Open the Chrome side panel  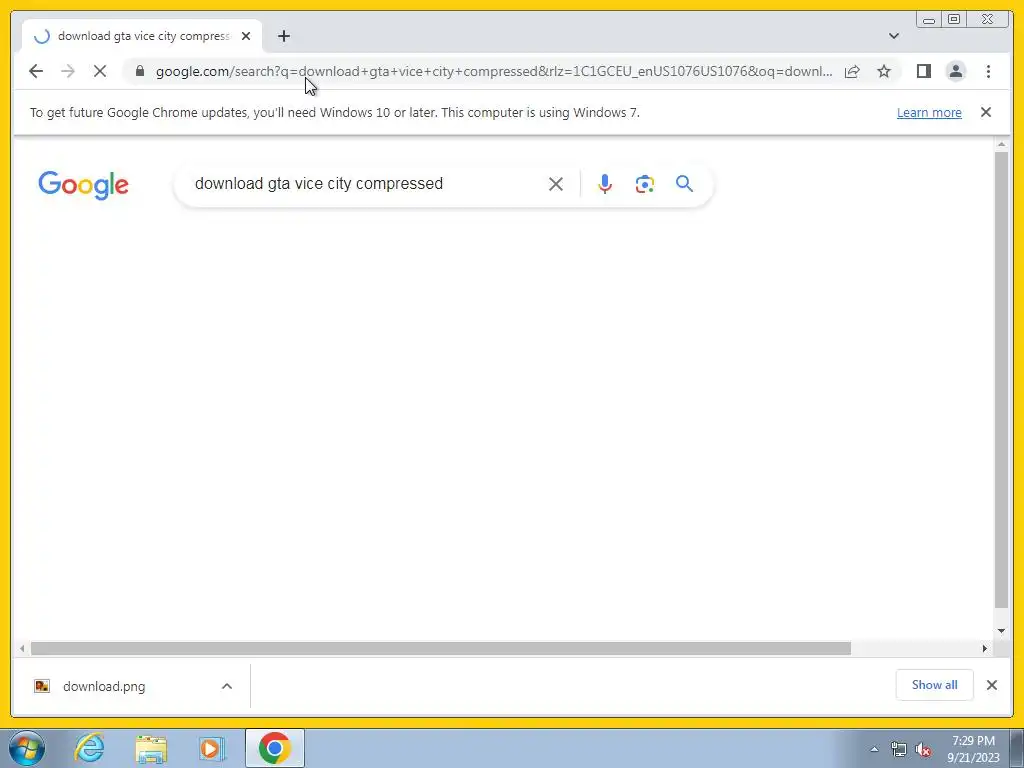coord(923,71)
